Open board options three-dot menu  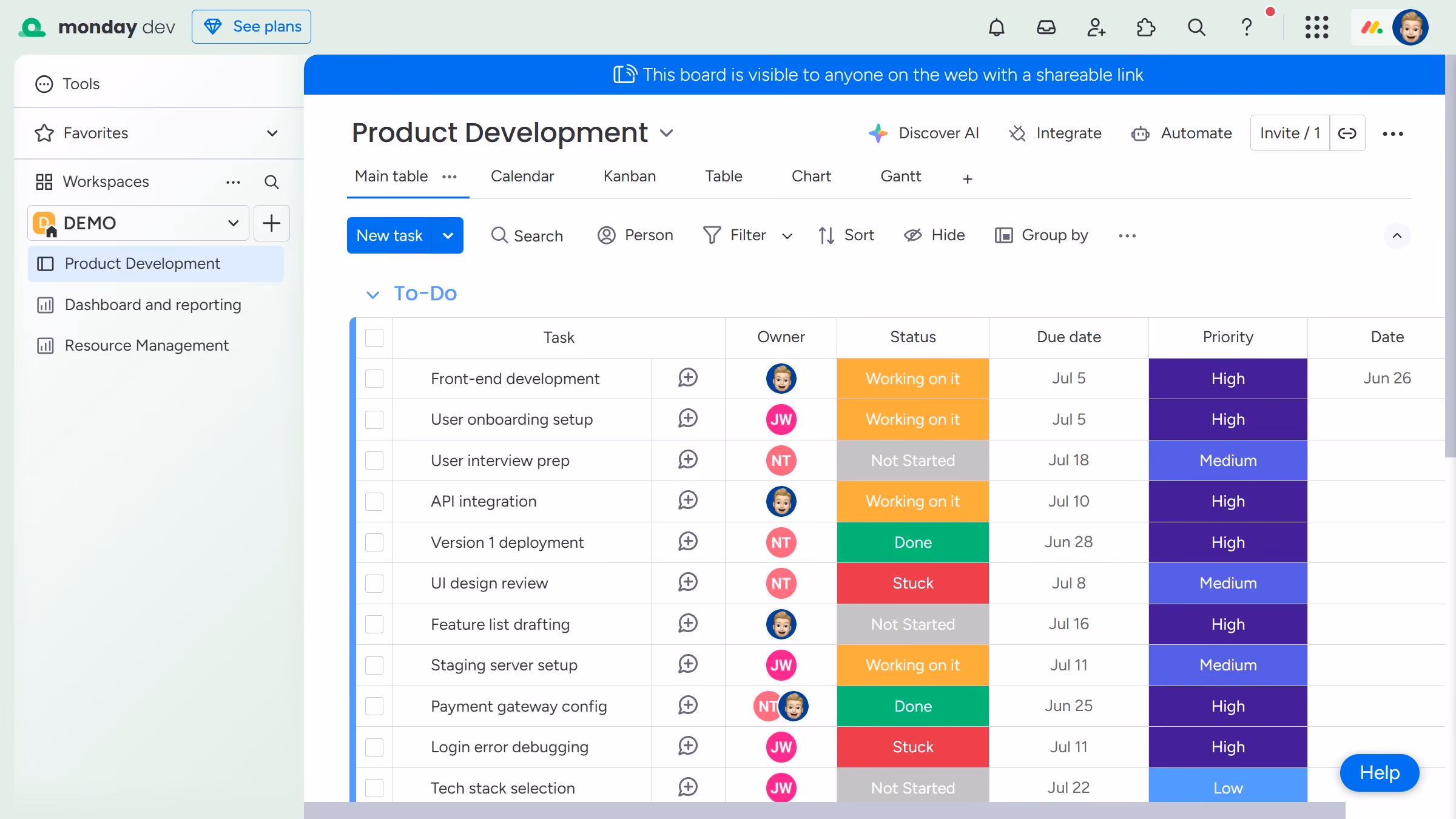pyautogui.click(x=1392, y=133)
